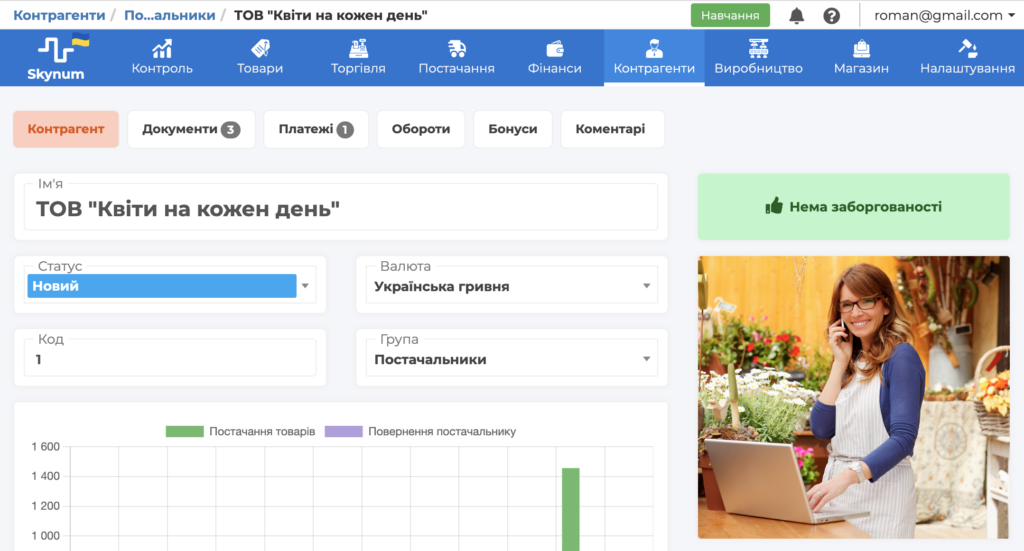Open the Торгівля section
The height and width of the screenshot is (551, 1024).
(x=358, y=57)
